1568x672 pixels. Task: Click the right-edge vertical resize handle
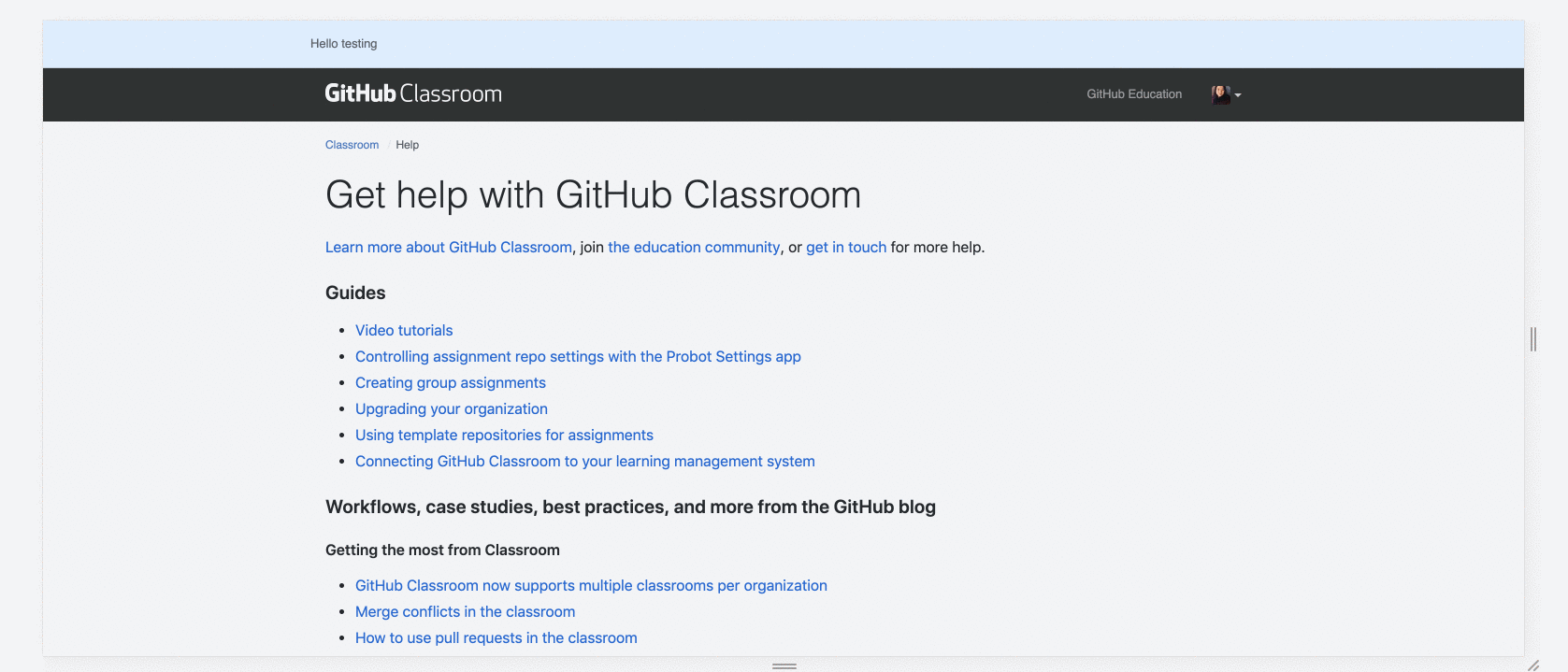[x=1533, y=339]
